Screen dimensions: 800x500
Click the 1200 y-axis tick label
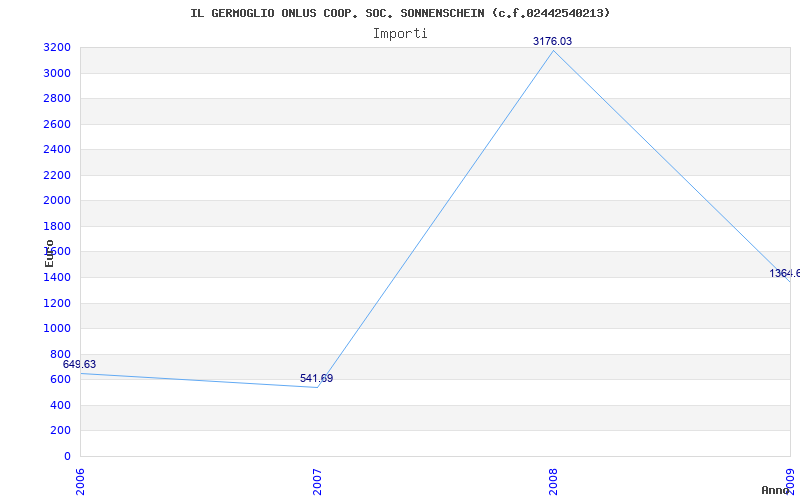[x=57, y=304]
